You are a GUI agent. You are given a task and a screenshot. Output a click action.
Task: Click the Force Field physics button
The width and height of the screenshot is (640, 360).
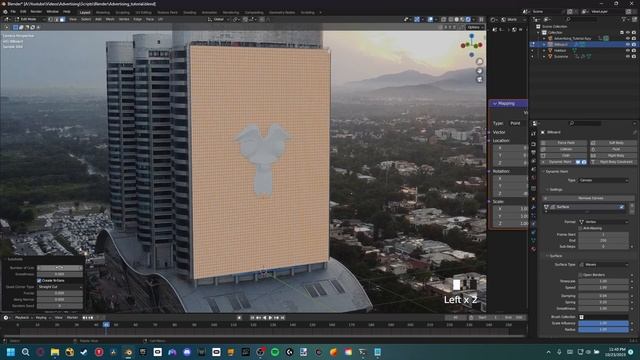[x=564, y=143]
